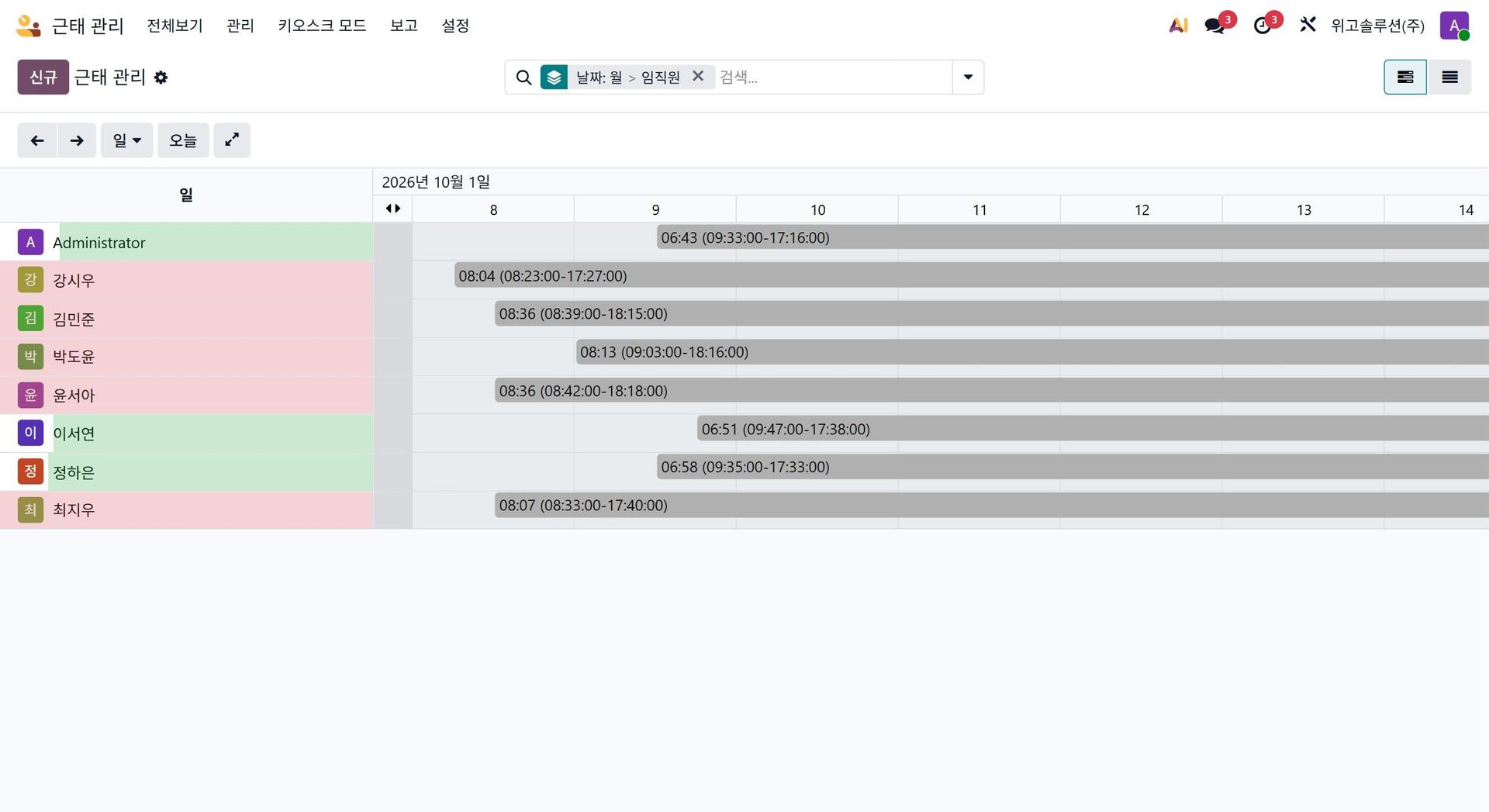Screen dimensions: 1489x812
Task: Click Administrator's avatar
Action: tap(30, 242)
